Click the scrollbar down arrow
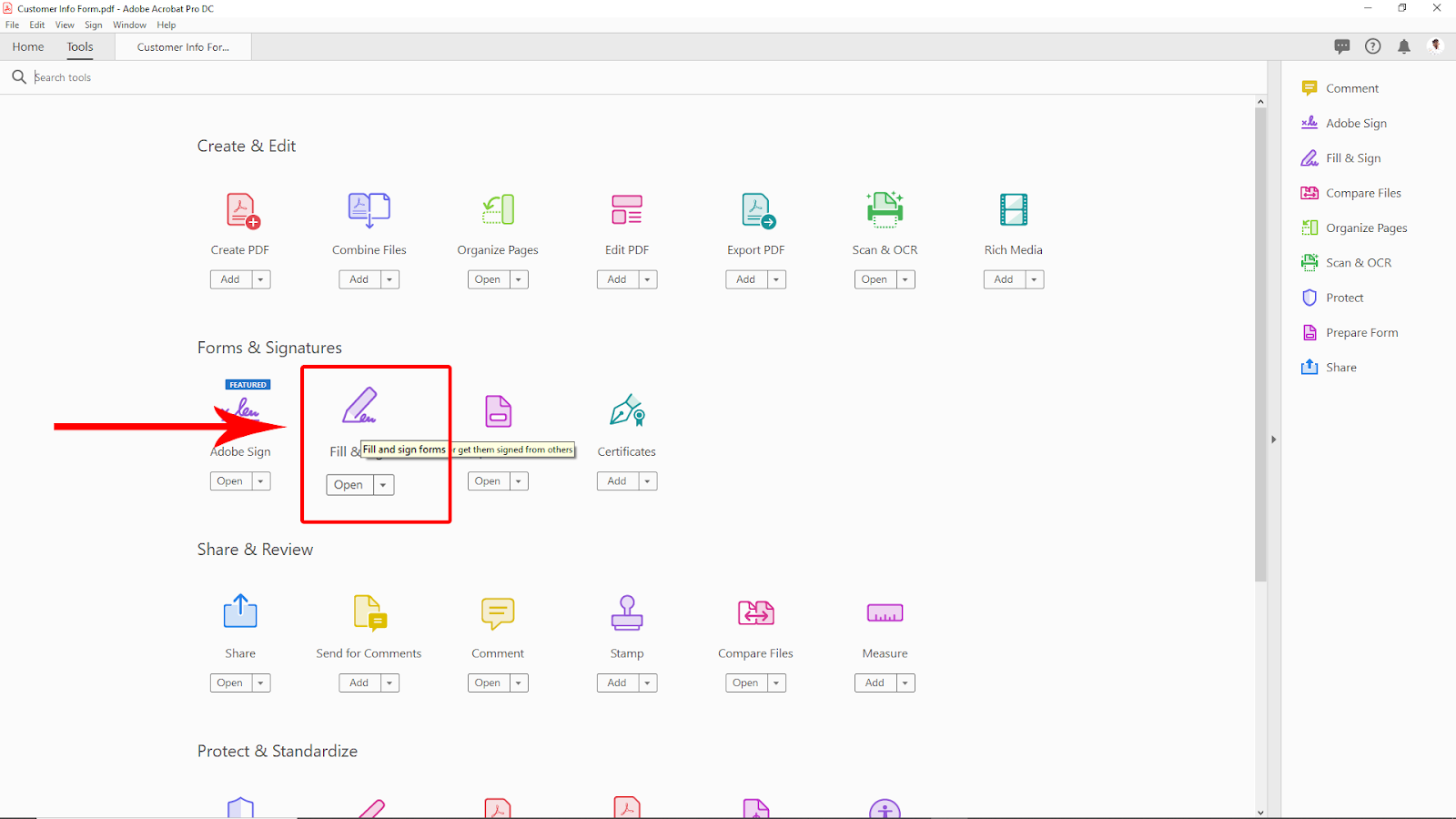 coord(1260,812)
